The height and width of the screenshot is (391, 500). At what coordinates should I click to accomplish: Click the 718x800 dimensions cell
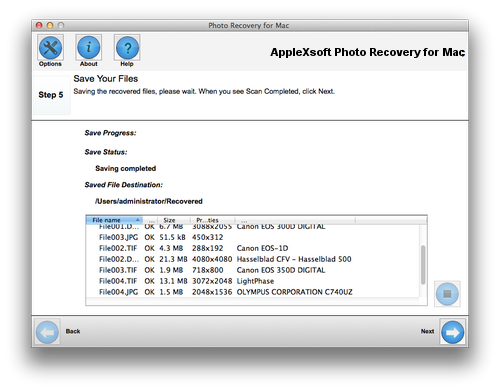click(x=208, y=270)
